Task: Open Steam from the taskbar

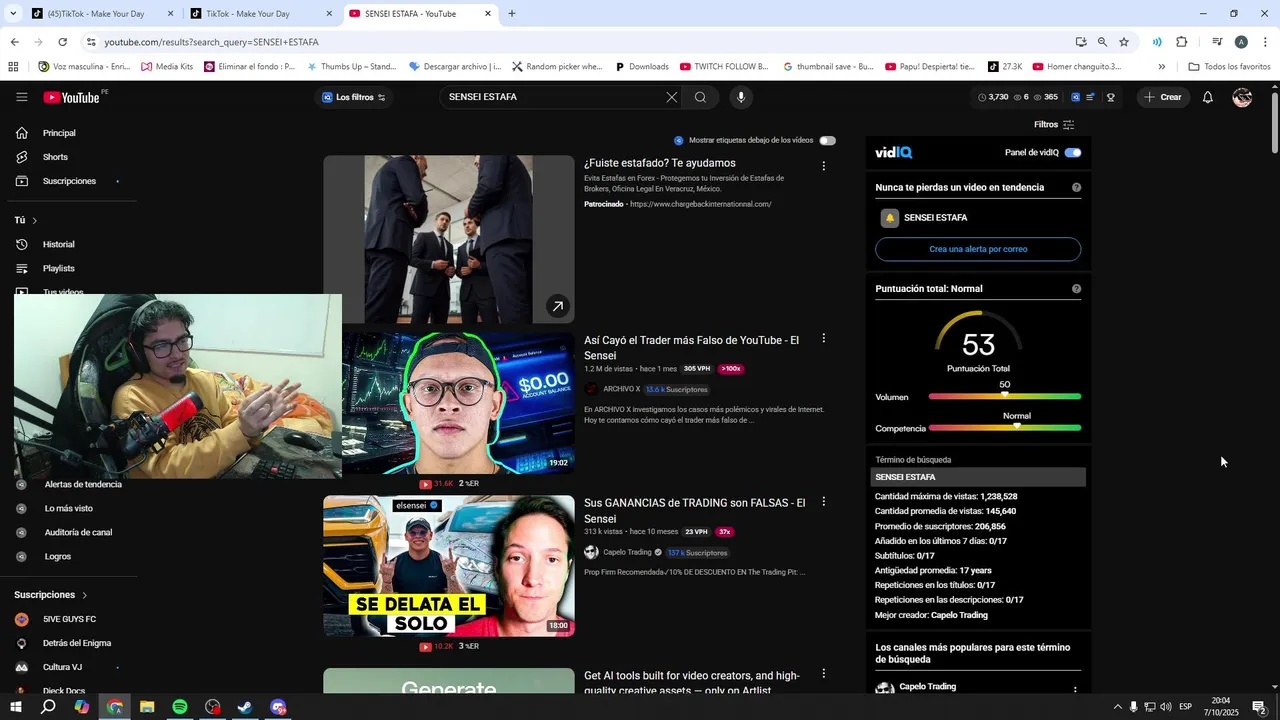Action: point(245,707)
